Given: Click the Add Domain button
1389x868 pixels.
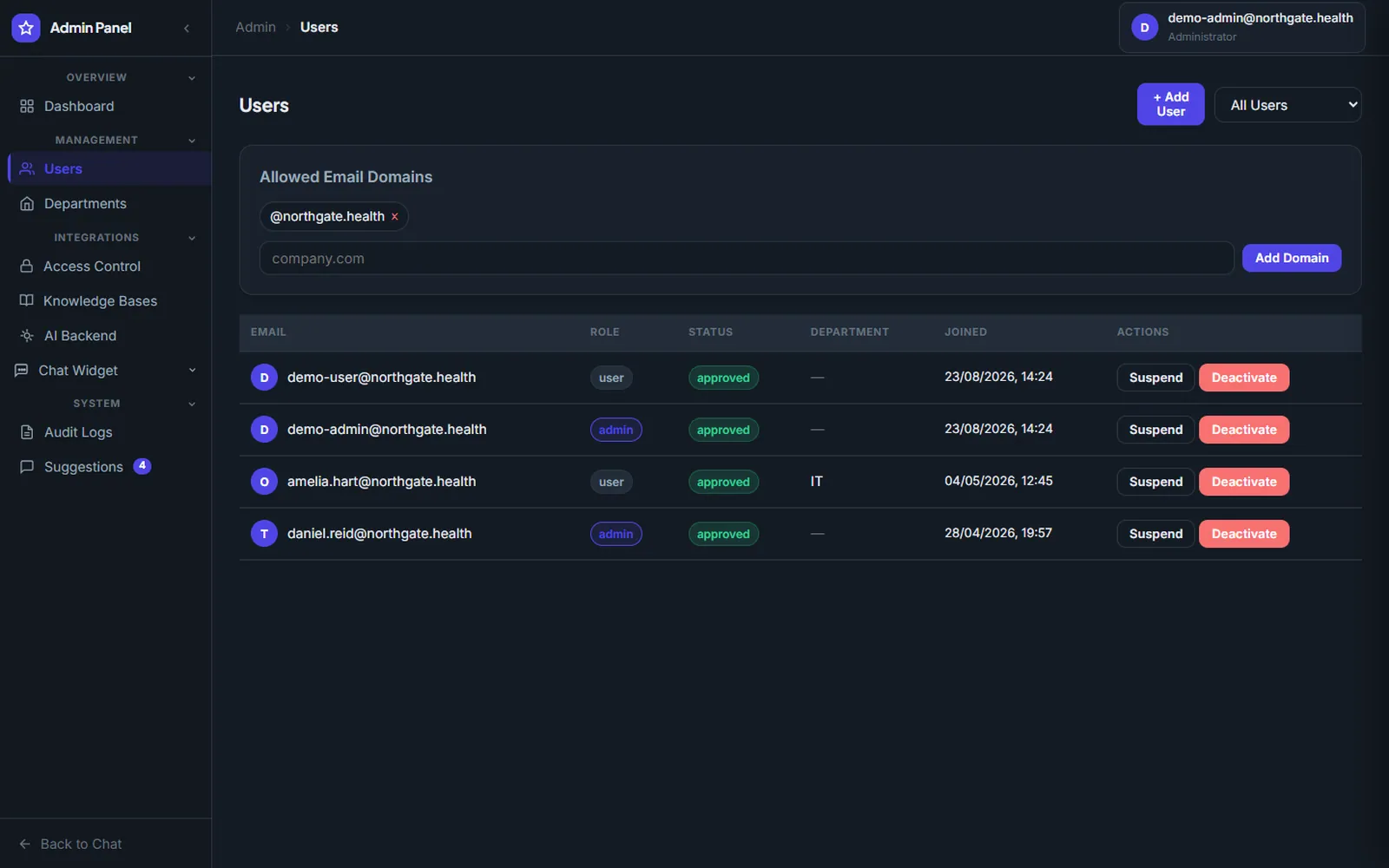Looking at the screenshot, I should pyautogui.click(x=1292, y=258).
